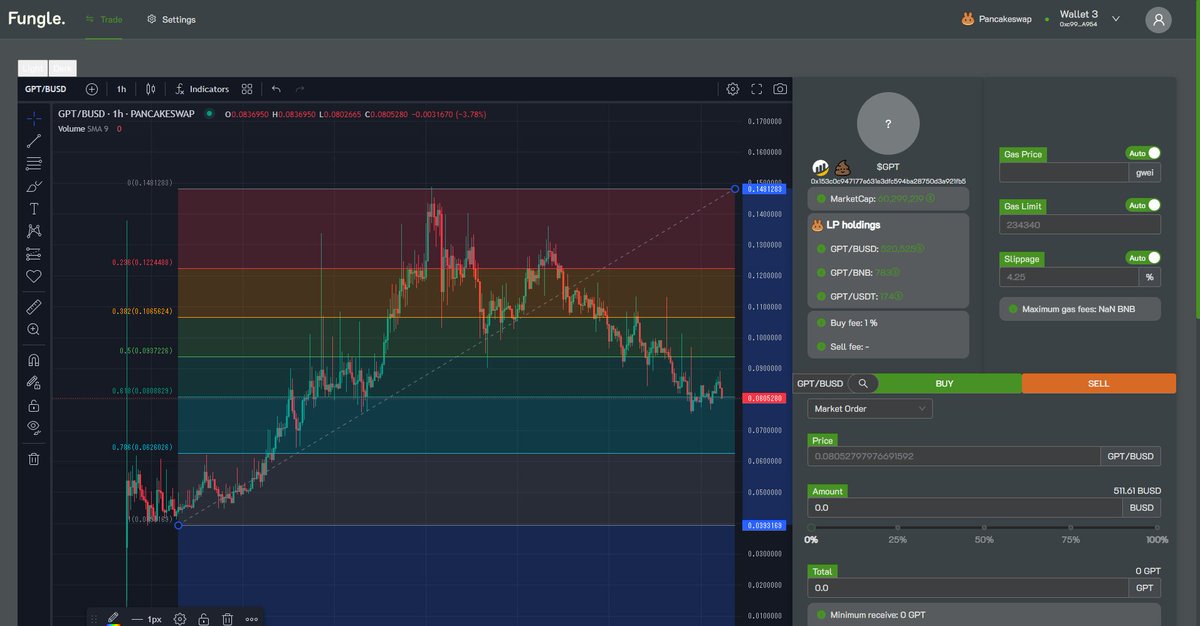Open the Market Order dropdown
The width and height of the screenshot is (1200, 626).
click(x=870, y=408)
